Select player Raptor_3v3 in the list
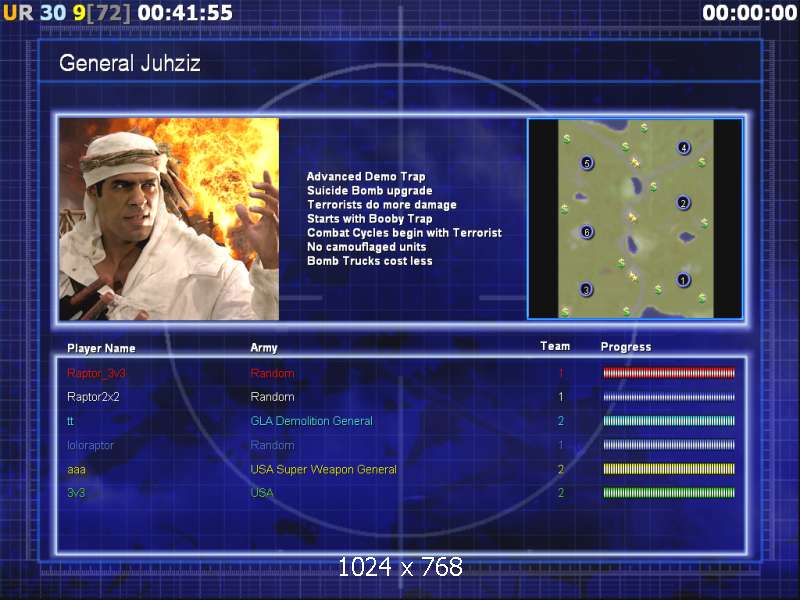Image resolution: width=800 pixels, height=600 pixels. (x=96, y=373)
